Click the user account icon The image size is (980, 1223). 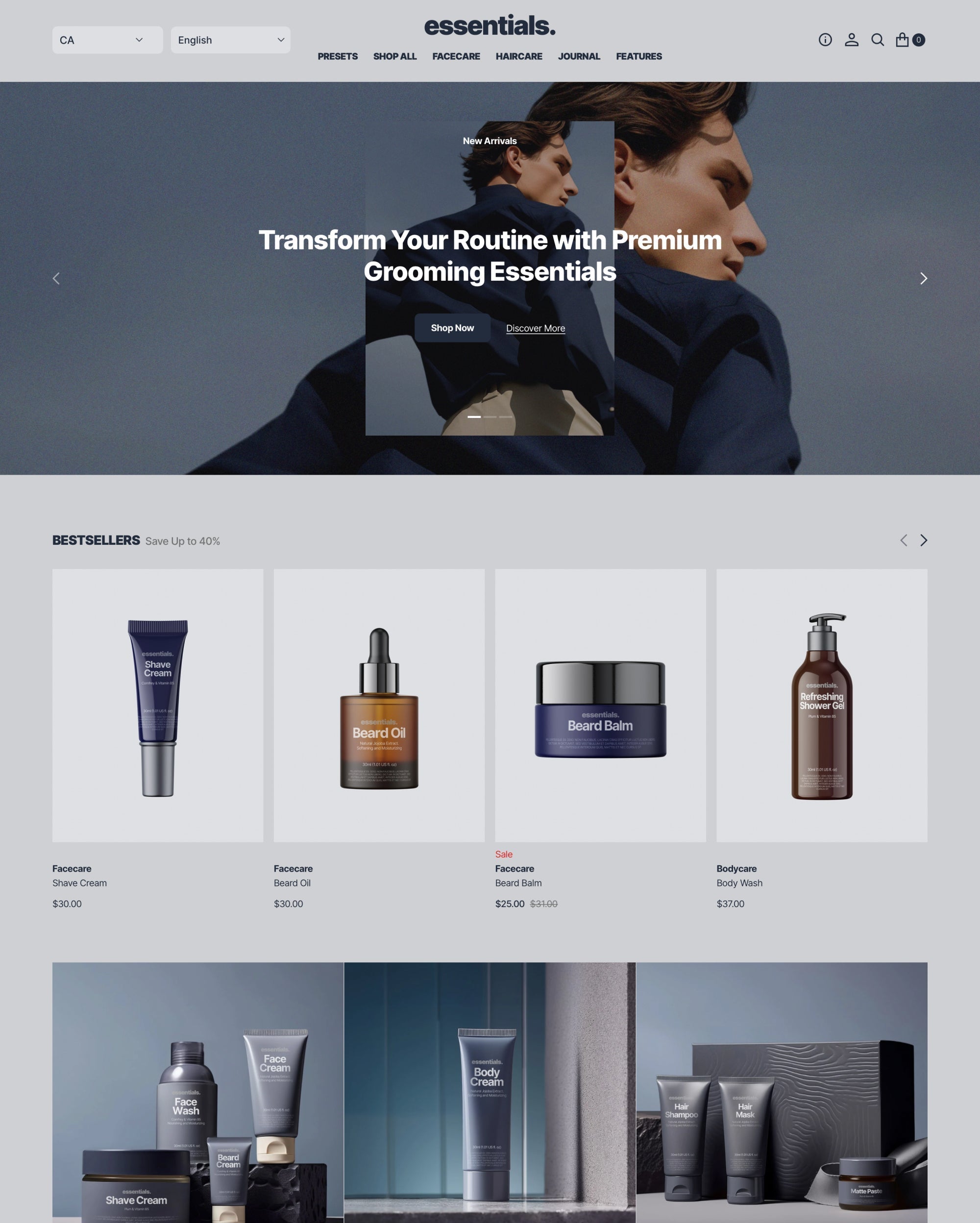click(x=852, y=40)
